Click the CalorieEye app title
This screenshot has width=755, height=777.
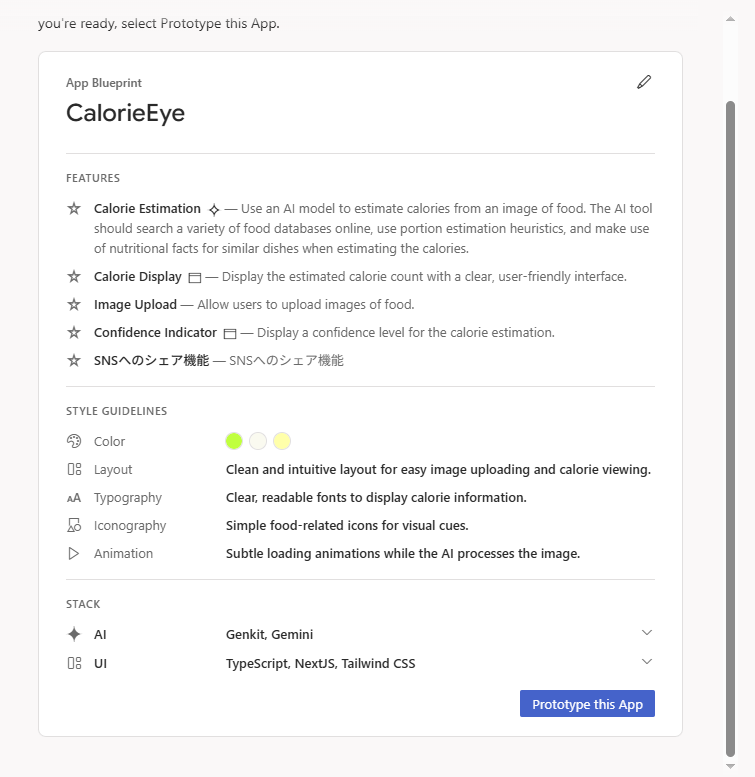coord(125,113)
